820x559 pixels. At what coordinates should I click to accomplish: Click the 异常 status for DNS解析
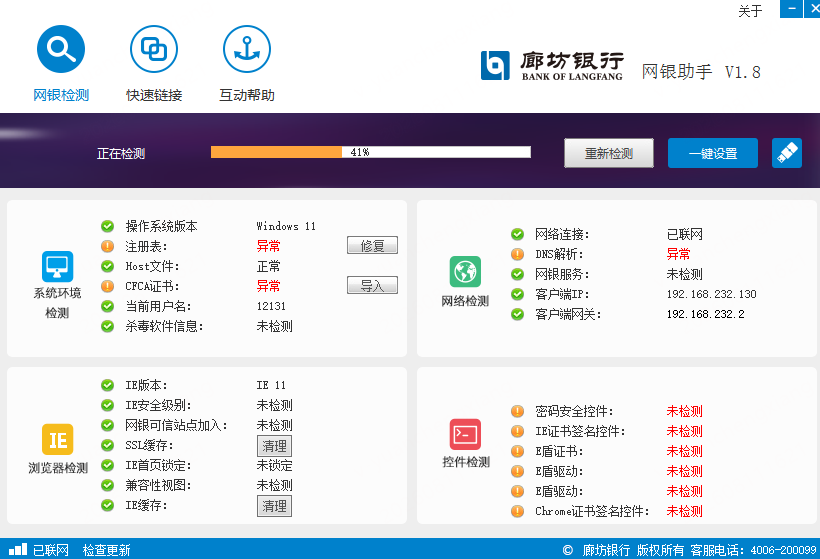pyautogui.click(x=678, y=254)
